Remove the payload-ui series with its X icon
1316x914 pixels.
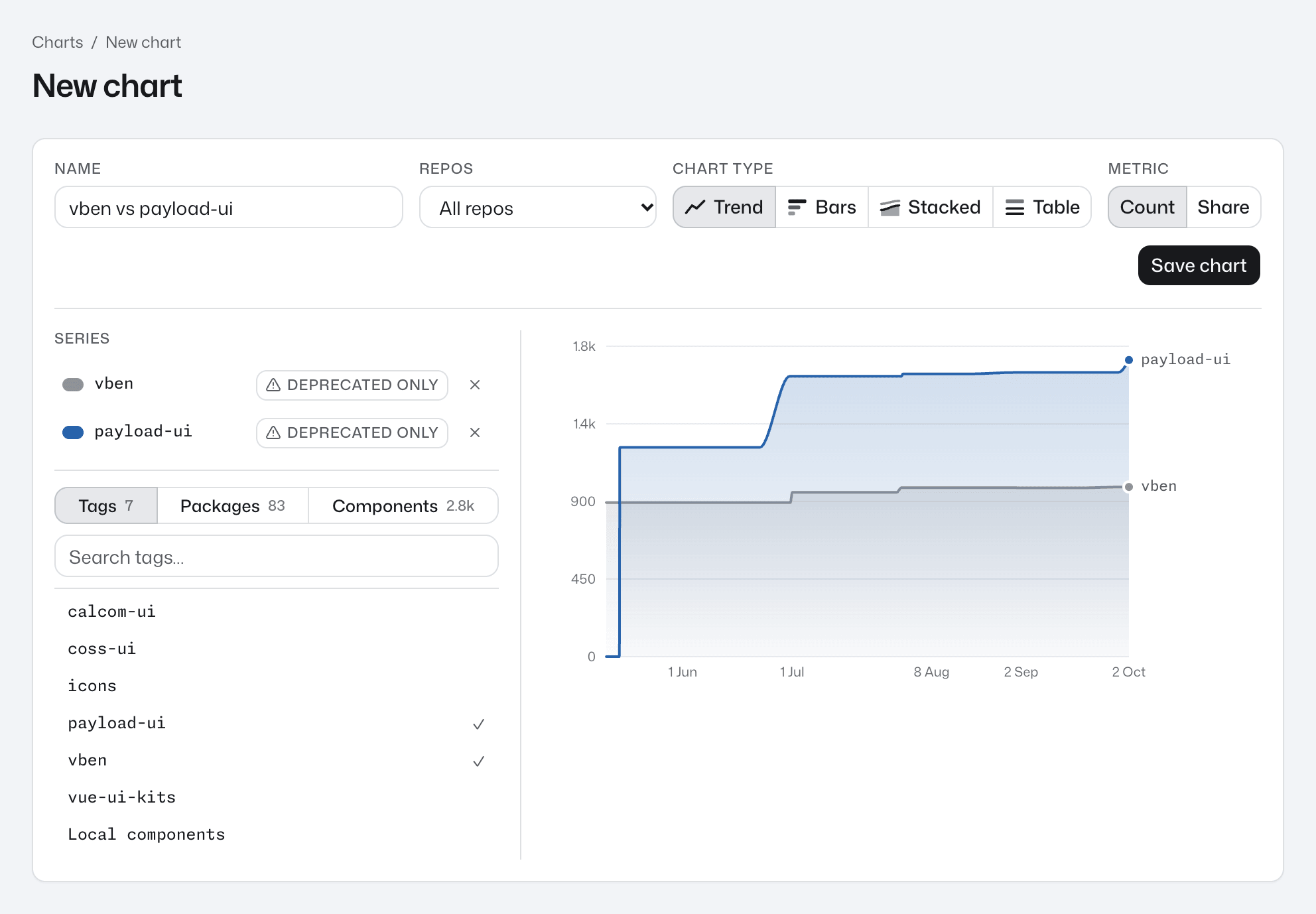475,432
